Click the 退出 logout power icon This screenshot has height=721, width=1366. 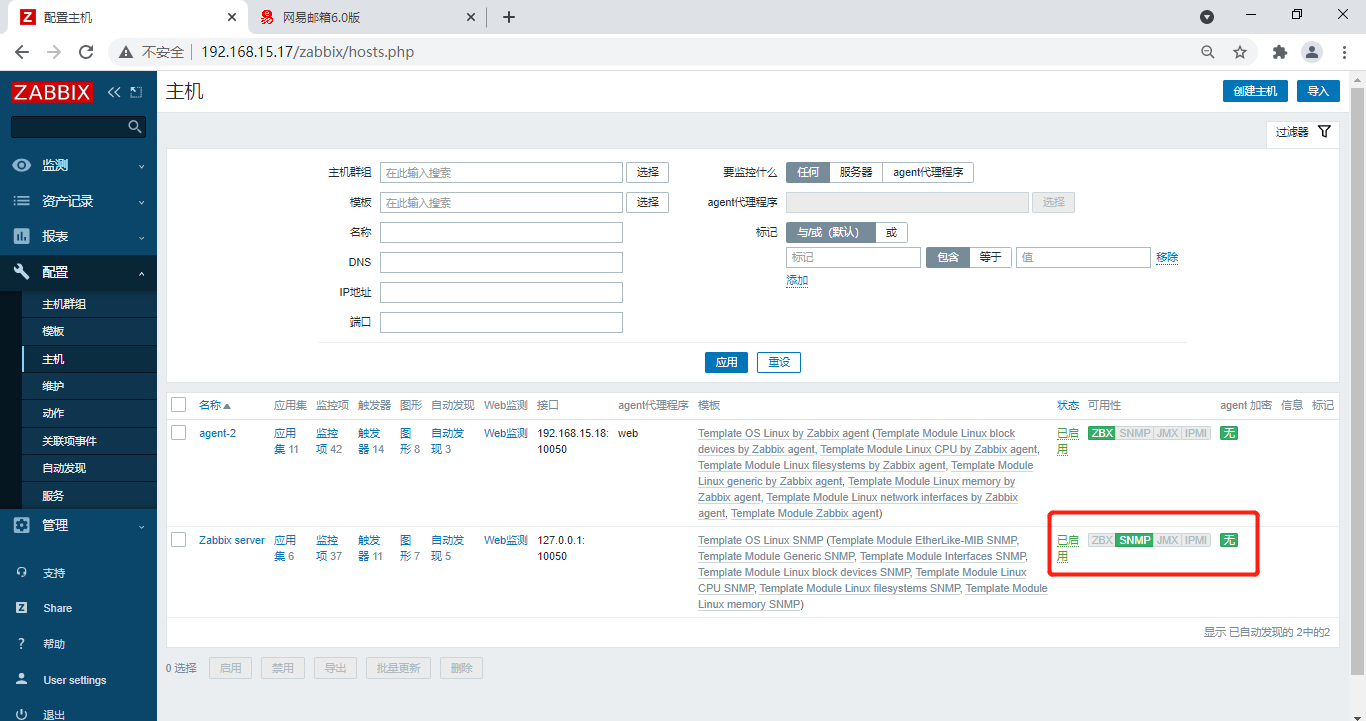22,715
